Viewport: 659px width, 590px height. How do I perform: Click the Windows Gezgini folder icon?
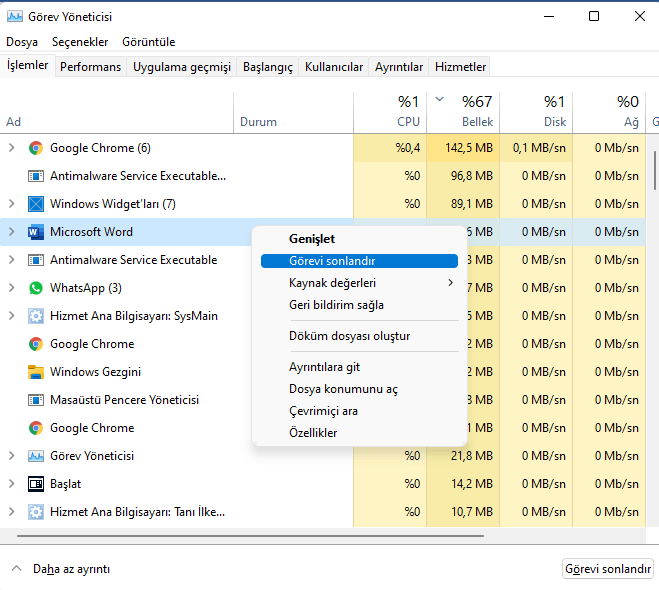click(36, 372)
